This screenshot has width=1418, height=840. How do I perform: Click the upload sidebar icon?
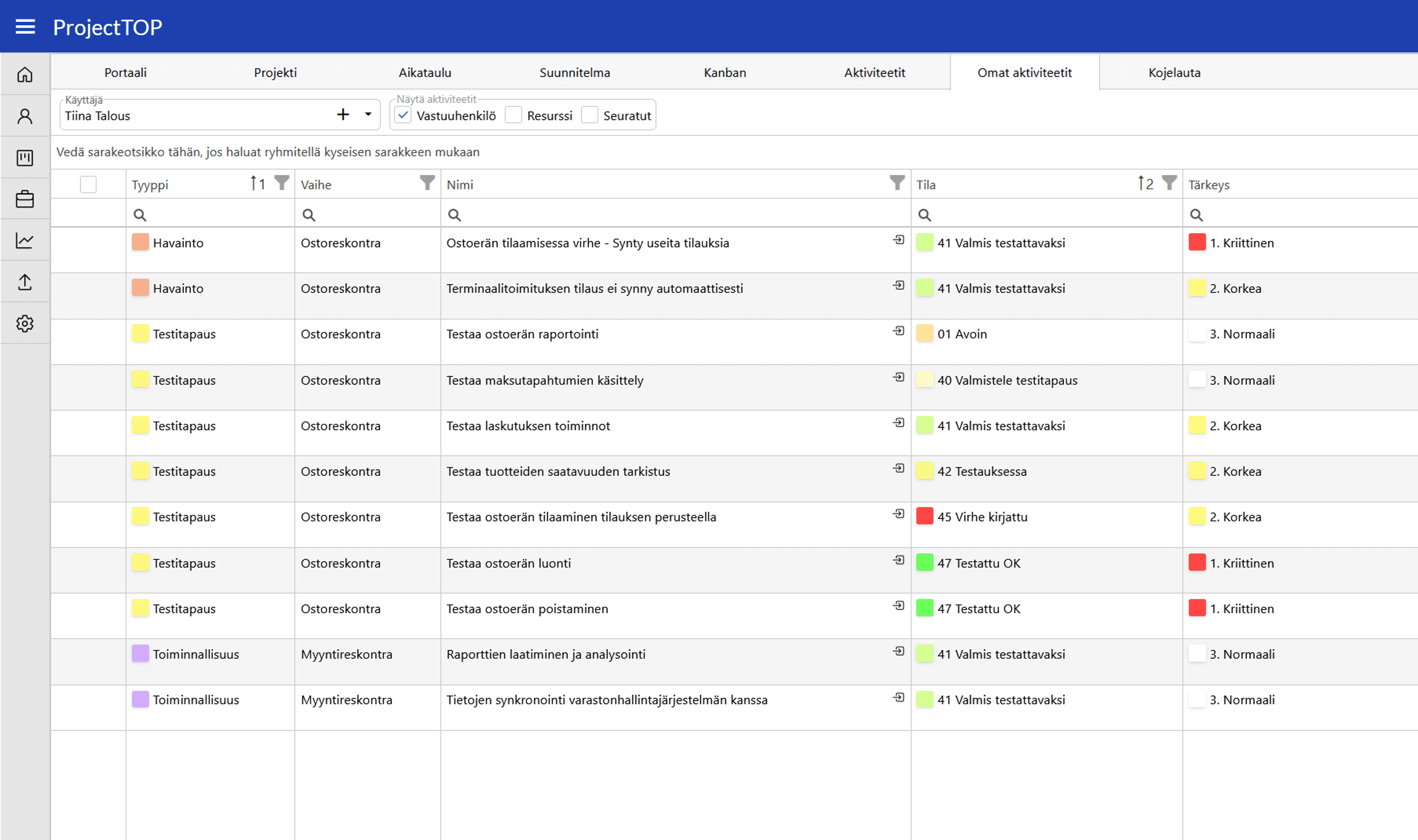pos(25,282)
